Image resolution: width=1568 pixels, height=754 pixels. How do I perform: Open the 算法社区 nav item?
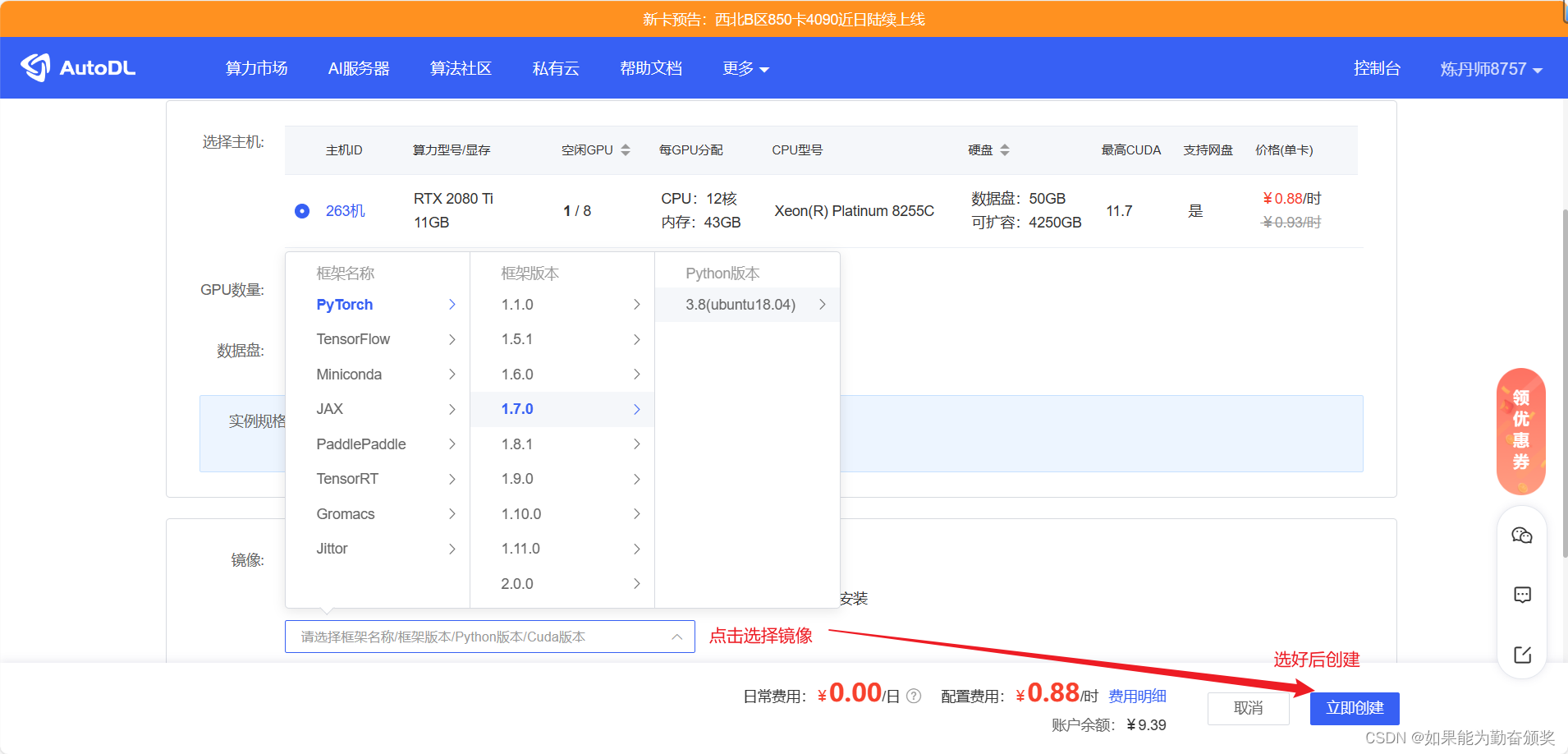pyautogui.click(x=461, y=68)
